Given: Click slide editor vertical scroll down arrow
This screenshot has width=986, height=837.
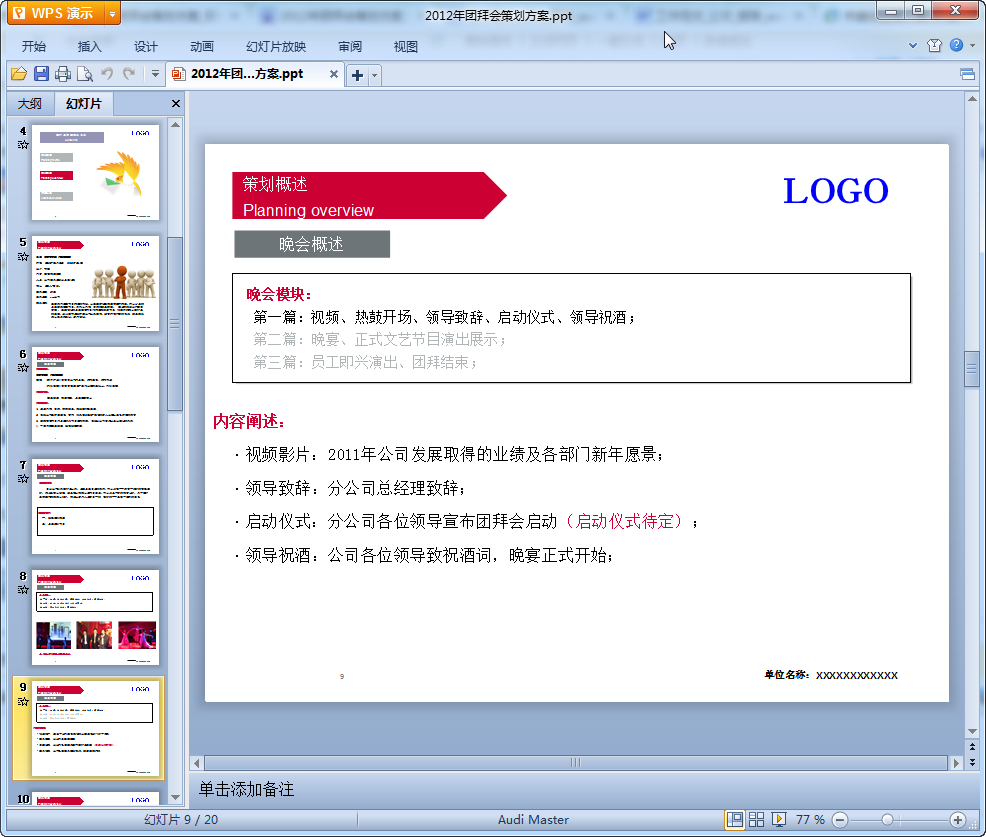Looking at the screenshot, I should (x=972, y=731).
